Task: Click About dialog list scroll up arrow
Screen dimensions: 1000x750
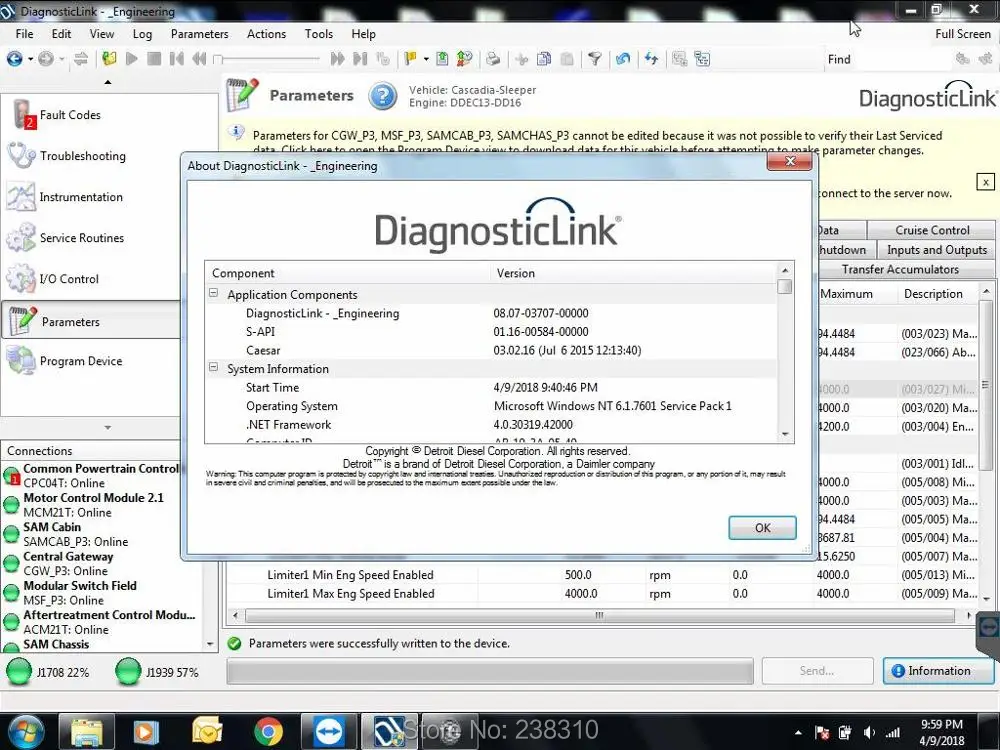Action: tap(785, 270)
